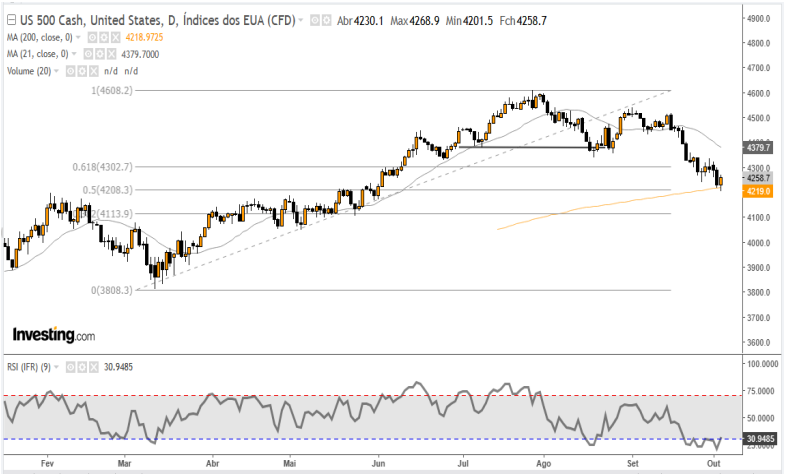
Task: Click the Investing.com logo link
Action: [53, 335]
